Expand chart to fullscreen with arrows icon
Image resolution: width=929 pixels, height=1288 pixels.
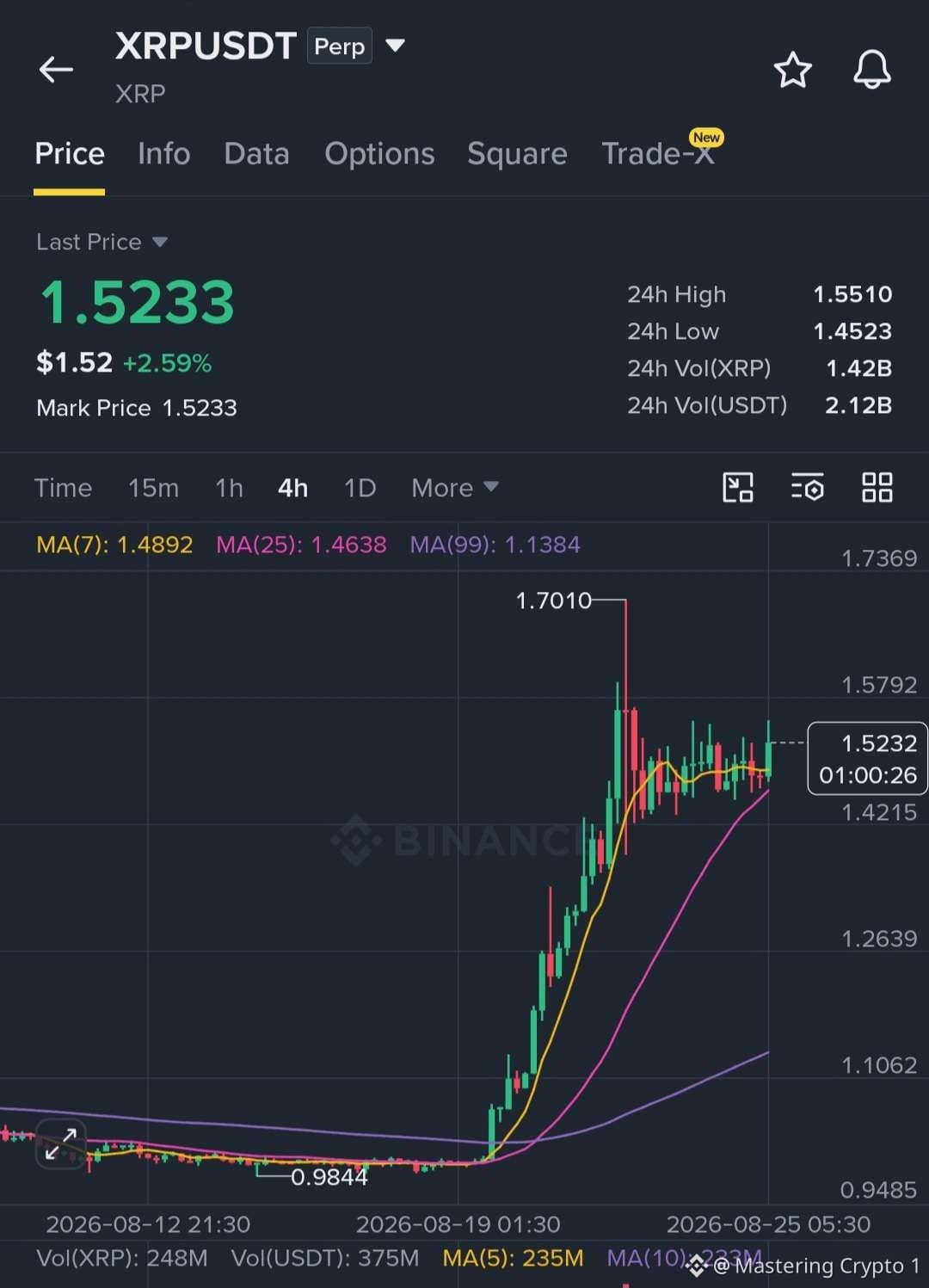click(x=60, y=1145)
